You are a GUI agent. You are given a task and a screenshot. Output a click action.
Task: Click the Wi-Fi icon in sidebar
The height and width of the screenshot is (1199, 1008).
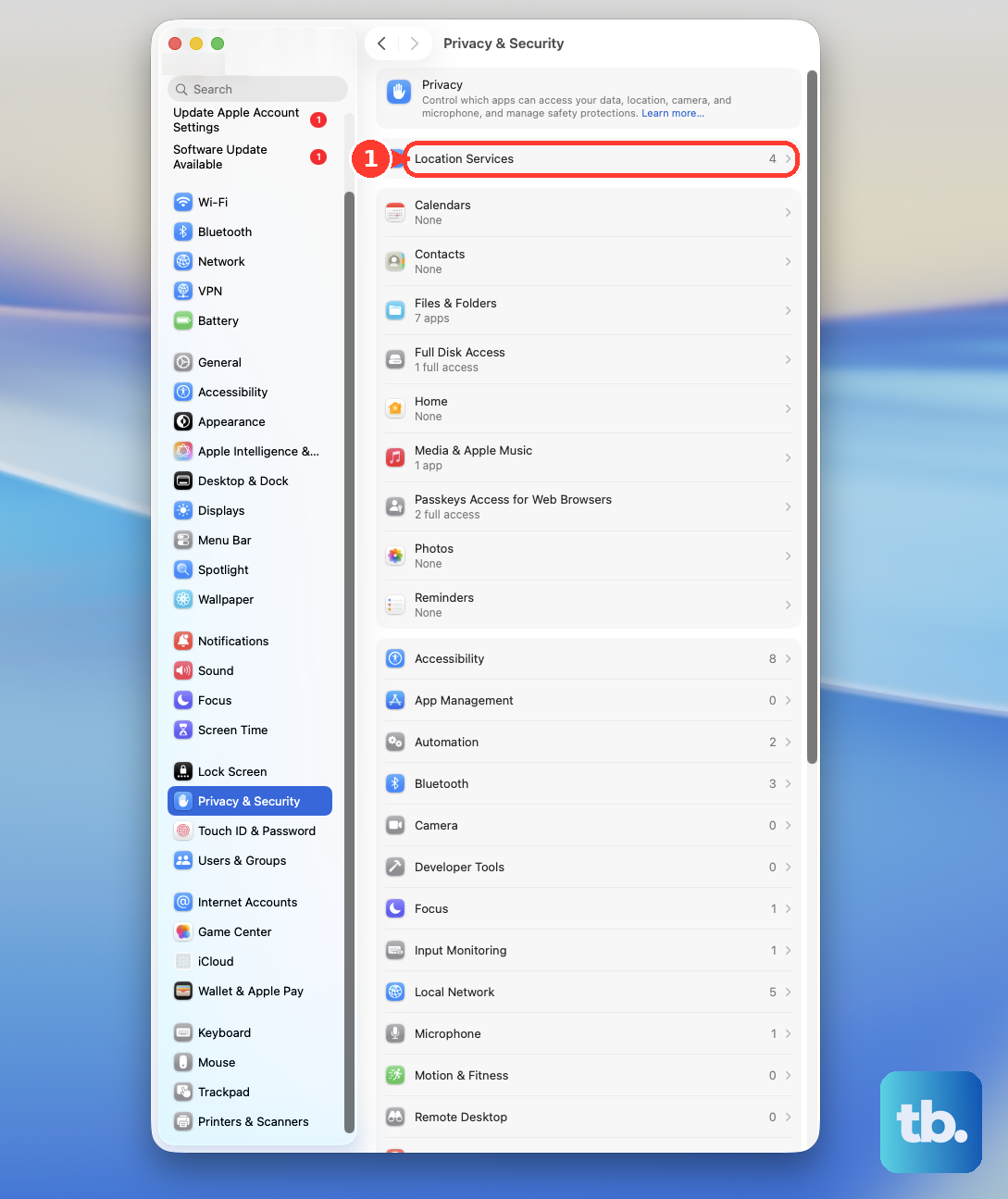(183, 202)
